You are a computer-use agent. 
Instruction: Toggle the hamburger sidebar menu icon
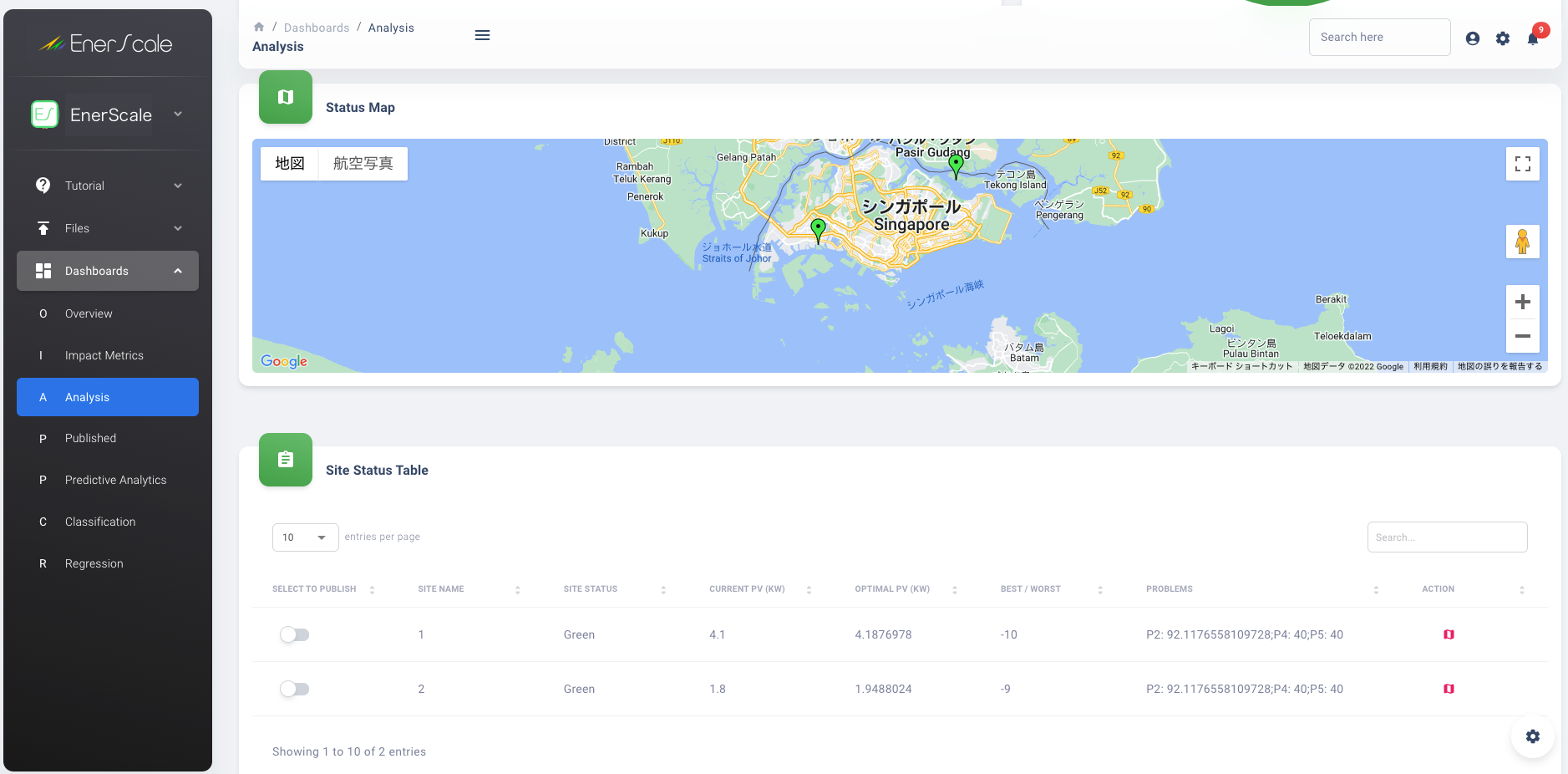482,35
